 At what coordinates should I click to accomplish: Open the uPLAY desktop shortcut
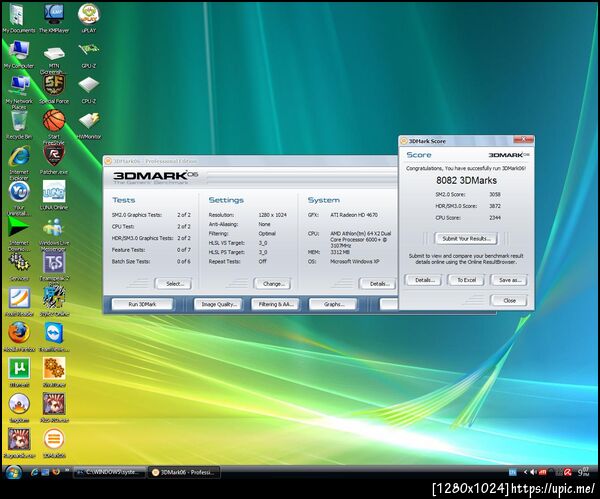point(88,18)
